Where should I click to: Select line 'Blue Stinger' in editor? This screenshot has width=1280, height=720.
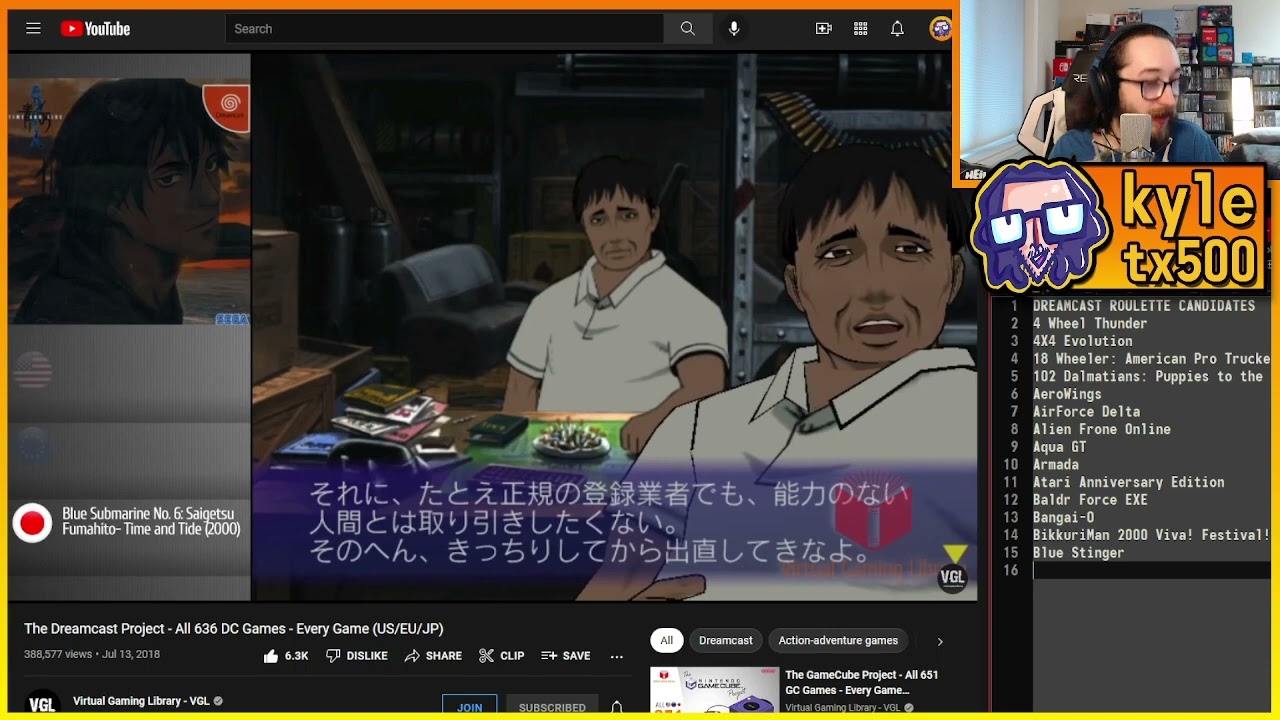click(x=1079, y=553)
